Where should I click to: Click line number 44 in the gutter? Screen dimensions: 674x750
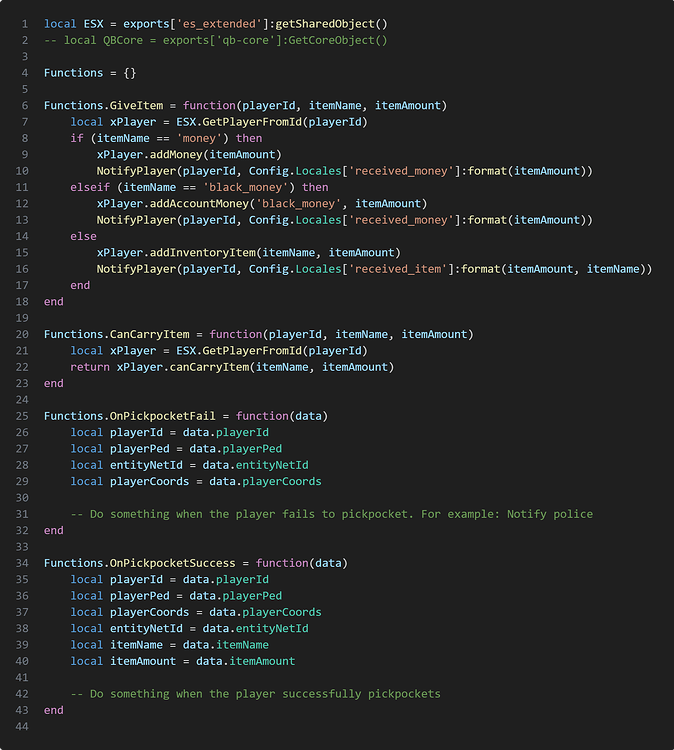coord(22,727)
